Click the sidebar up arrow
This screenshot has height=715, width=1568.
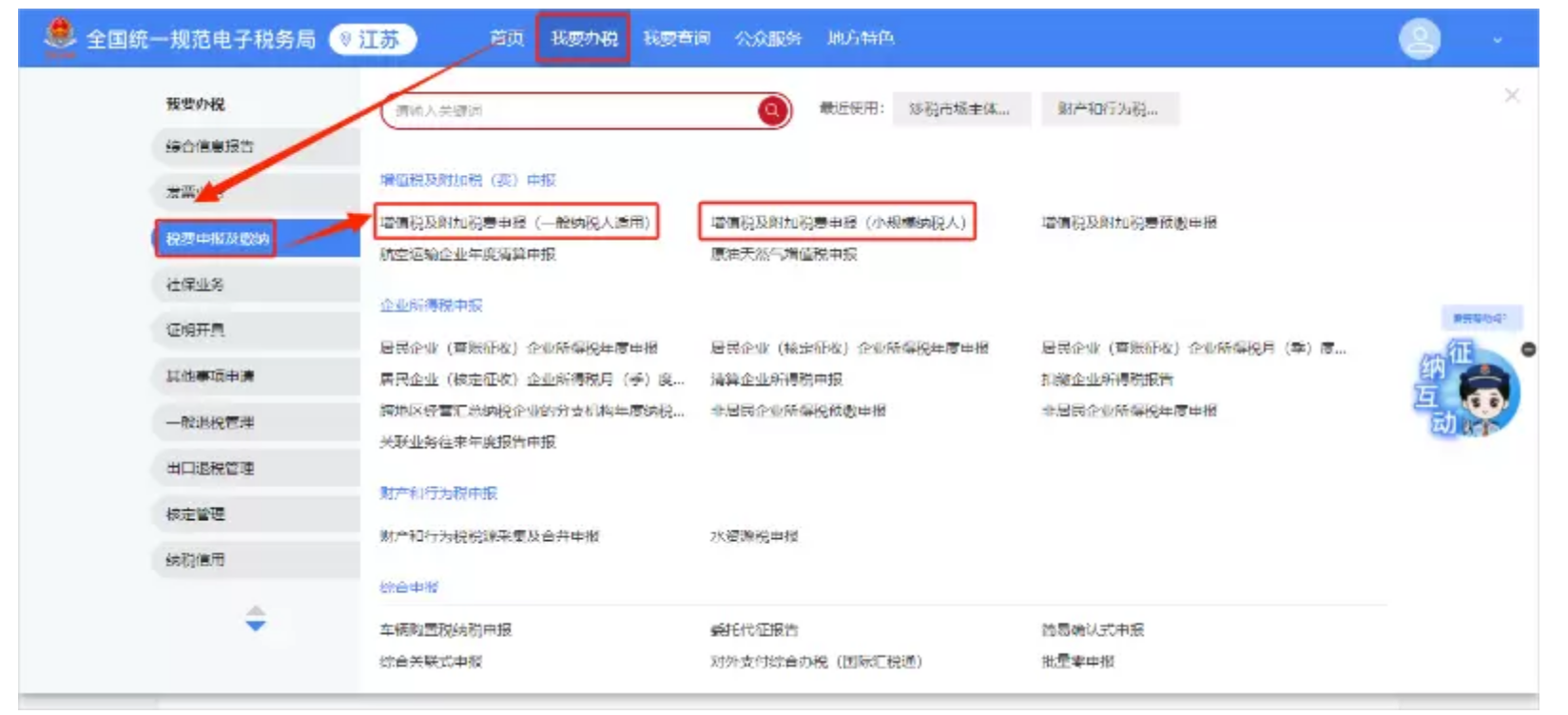click(x=256, y=610)
